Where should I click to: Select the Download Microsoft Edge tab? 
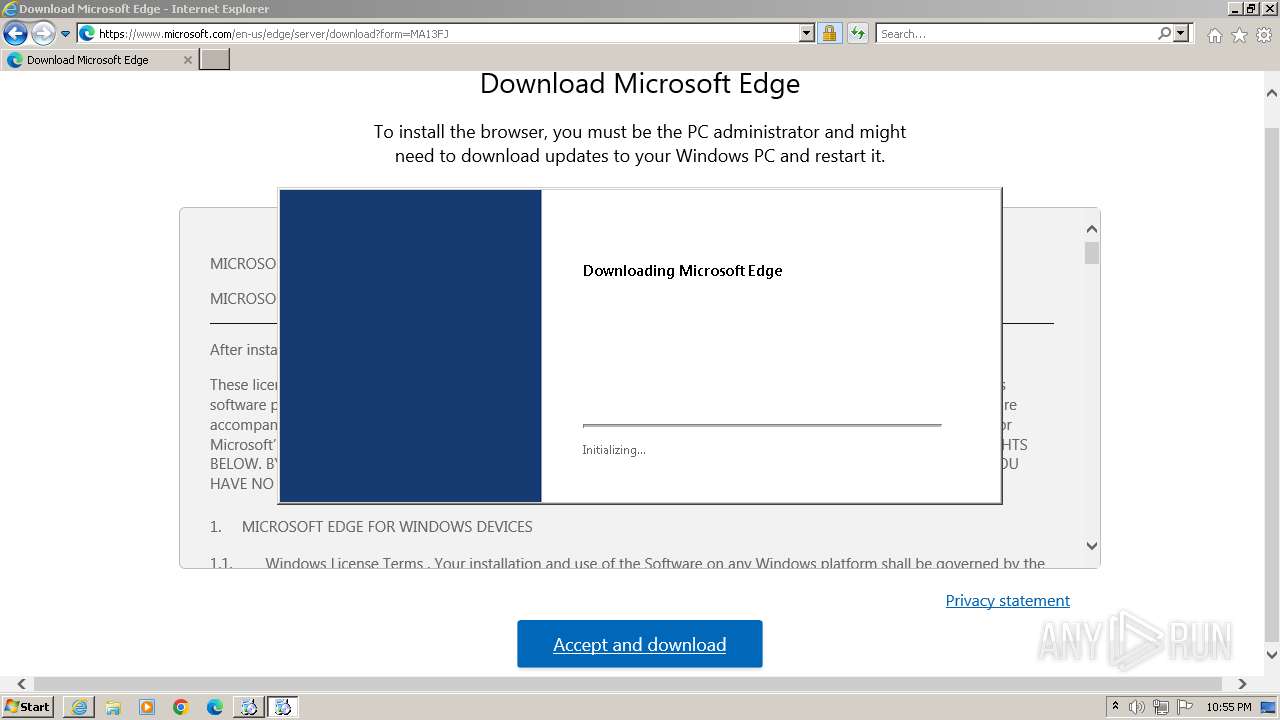tap(99, 60)
